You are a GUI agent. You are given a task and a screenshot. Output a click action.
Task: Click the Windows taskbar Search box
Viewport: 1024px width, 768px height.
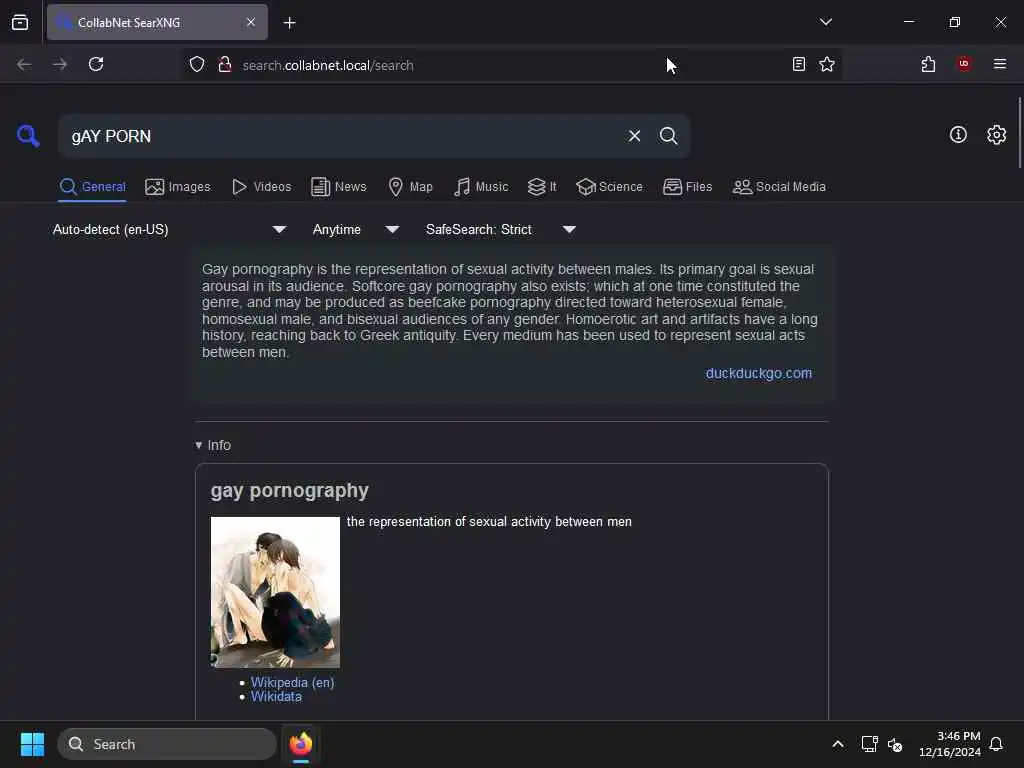167,744
